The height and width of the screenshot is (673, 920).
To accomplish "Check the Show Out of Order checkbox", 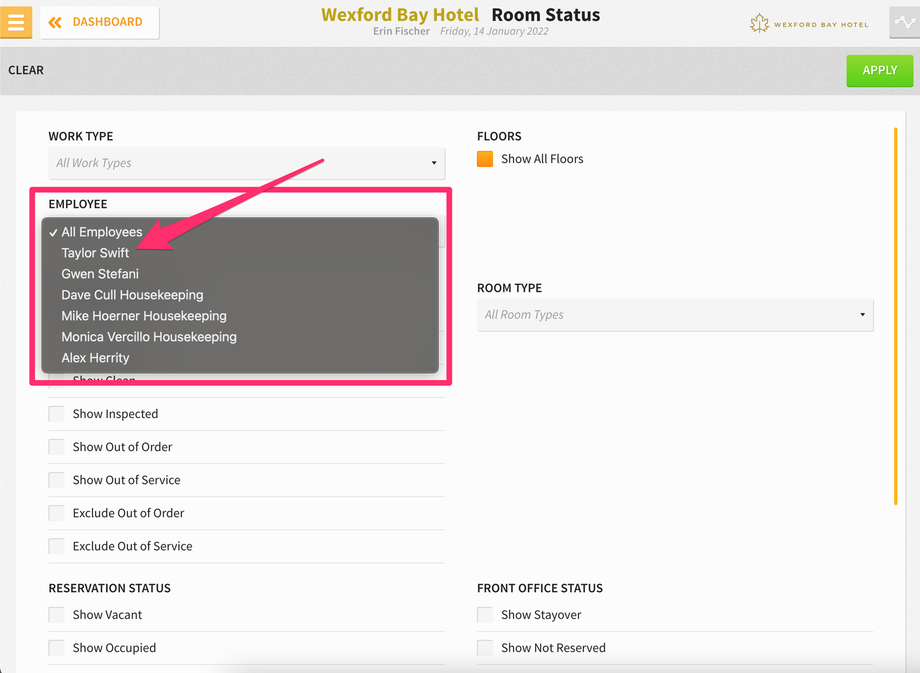I will click(x=56, y=447).
